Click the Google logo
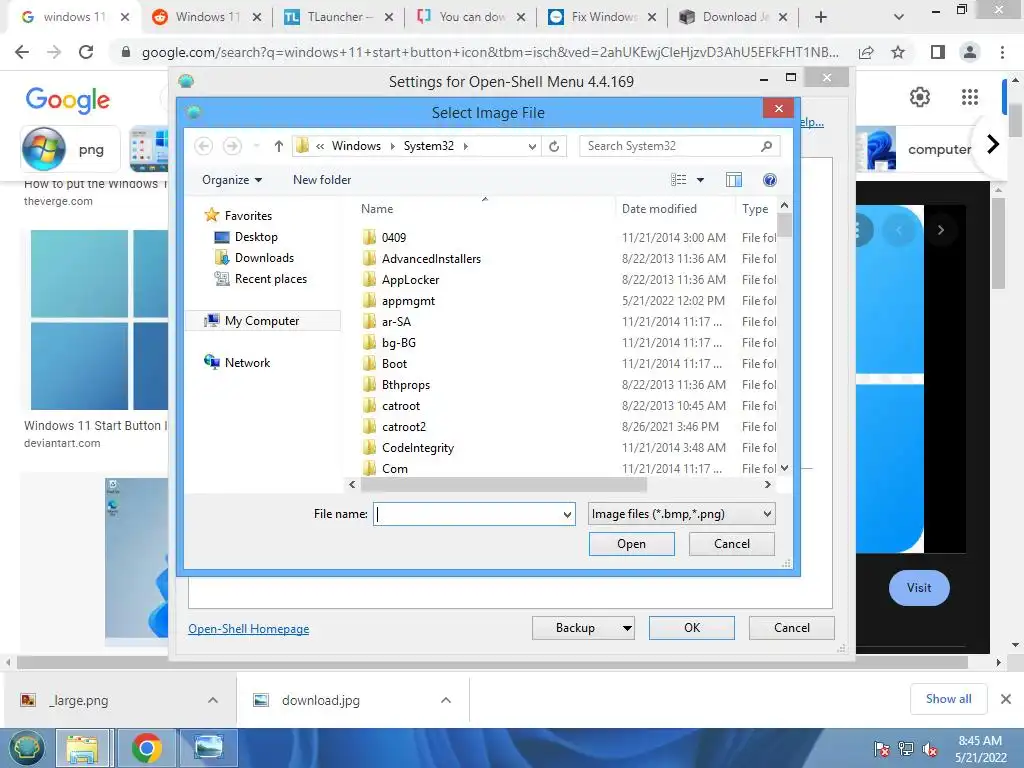This screenshot has width=1024, height=768. pyautogui.click(x=68, y=100)
